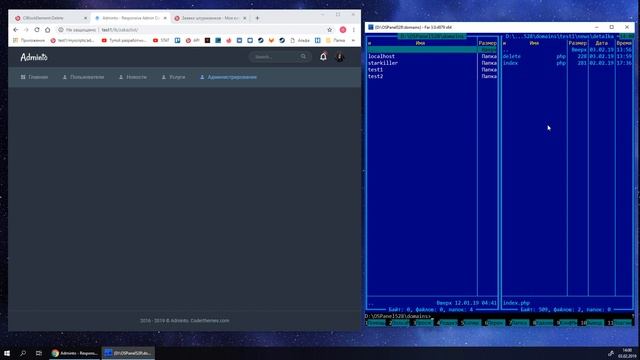Click Far function key 4 Edit
640x360 pixels.
(x=447, y=323)
